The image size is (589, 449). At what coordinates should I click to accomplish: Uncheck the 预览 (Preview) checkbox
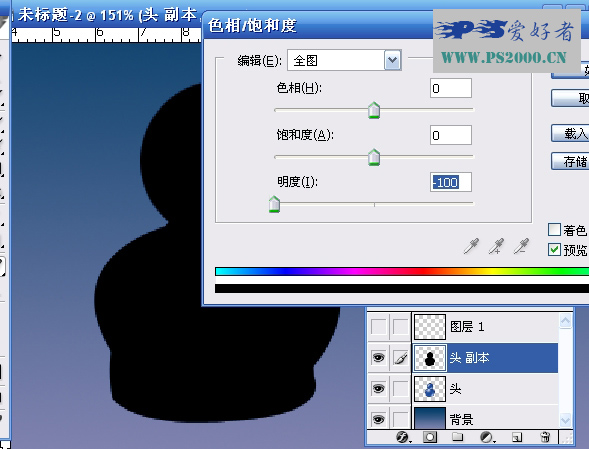click(554, 249)
